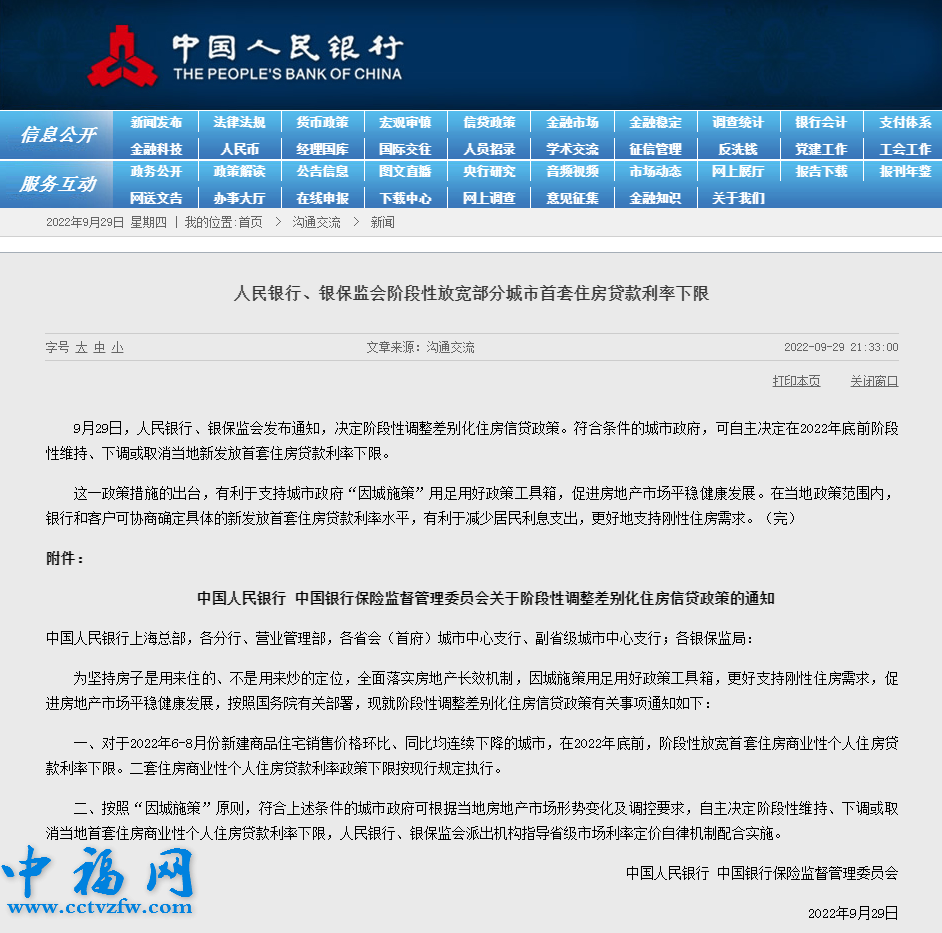This screenshot has height=933, width=942.
Task: Visit the 人员招录 page
Action: coord(489,149)
